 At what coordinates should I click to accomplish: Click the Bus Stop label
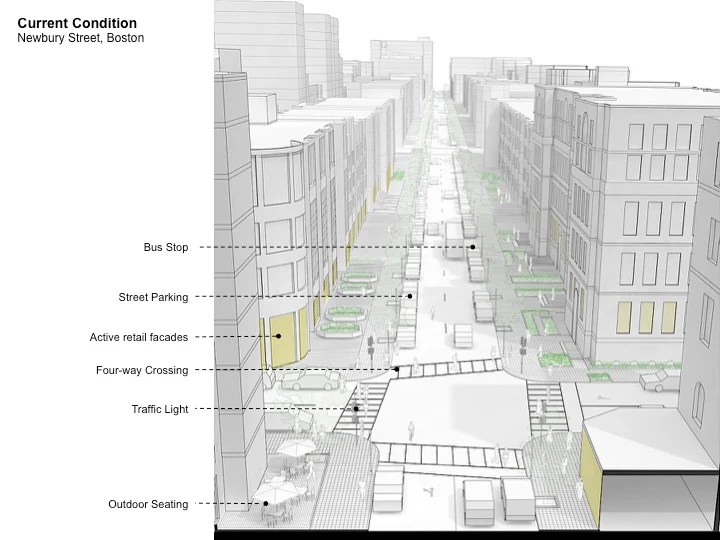[x=165, y=247]
